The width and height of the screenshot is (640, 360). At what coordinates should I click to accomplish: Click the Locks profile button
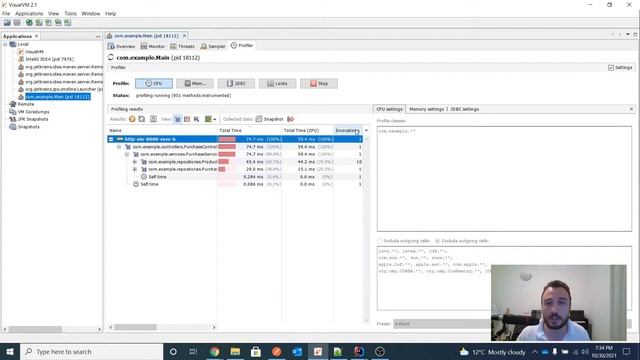[x=277, y=83]
